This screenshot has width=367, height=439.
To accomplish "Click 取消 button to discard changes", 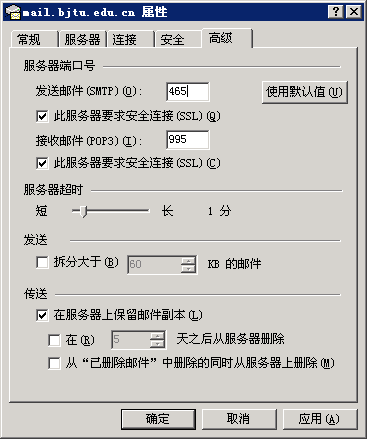I will coord(239,419).
